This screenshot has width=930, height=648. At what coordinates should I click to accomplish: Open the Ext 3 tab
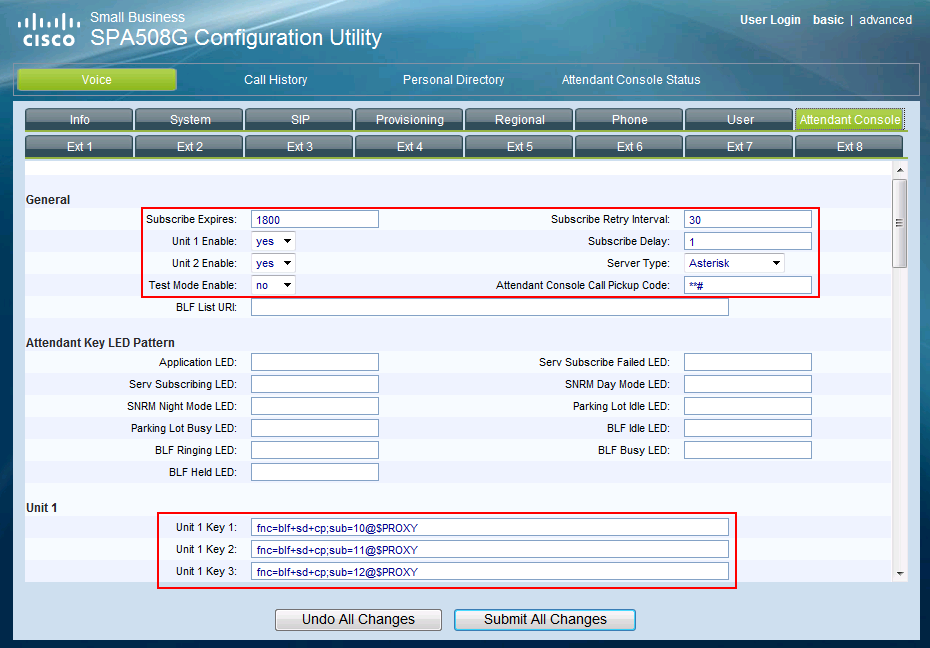pos(300,146)
